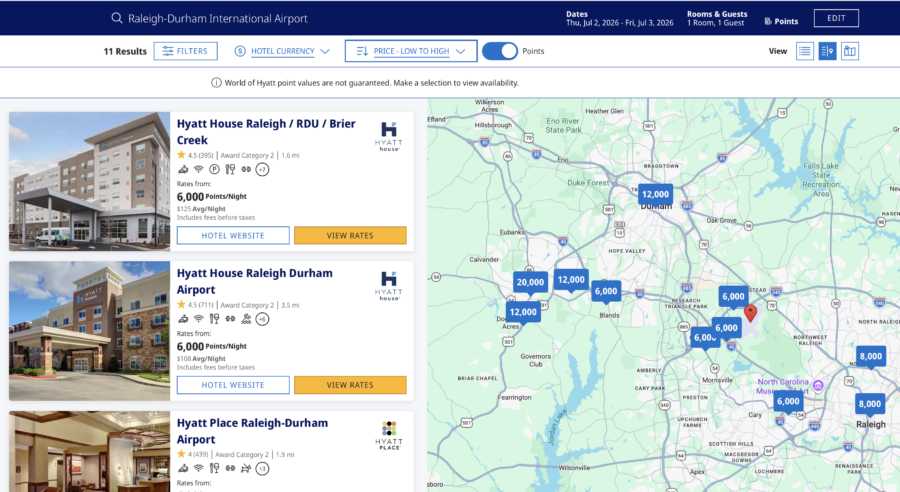This screenshot has width=900, height=492.
Task: Expand +7 more amenities on Brier Creek hotel
Action: 262,169
